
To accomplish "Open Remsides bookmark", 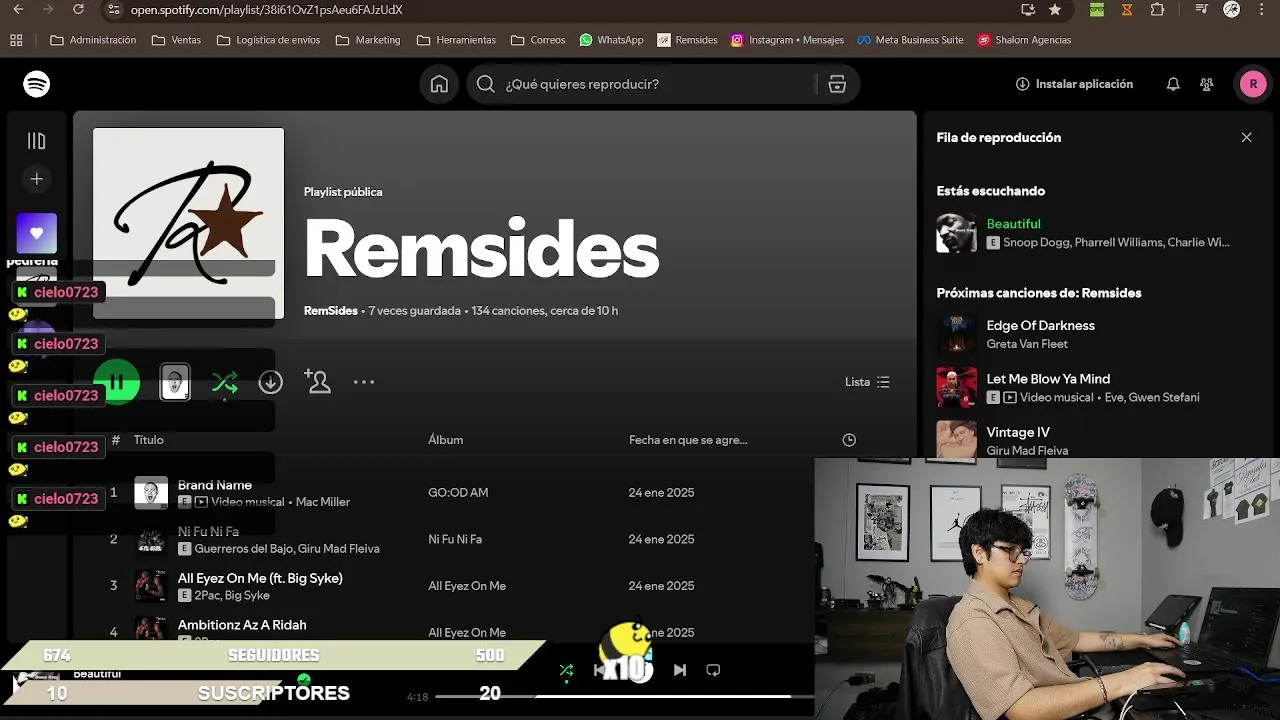I will click(x=688, y=40).
